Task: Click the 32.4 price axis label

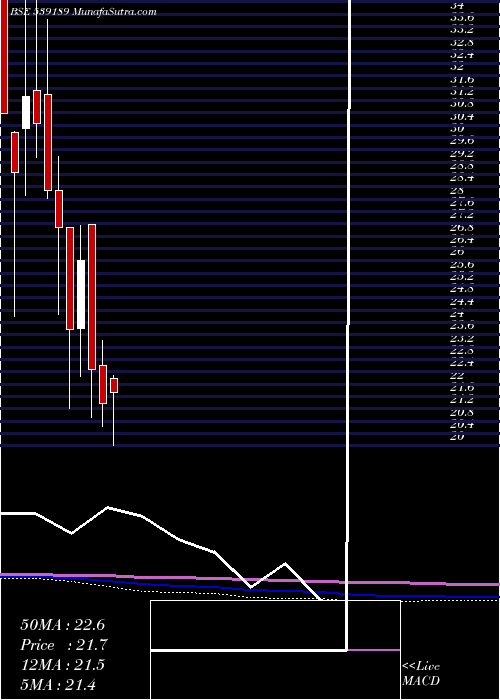Action: [x=461, y=55]
